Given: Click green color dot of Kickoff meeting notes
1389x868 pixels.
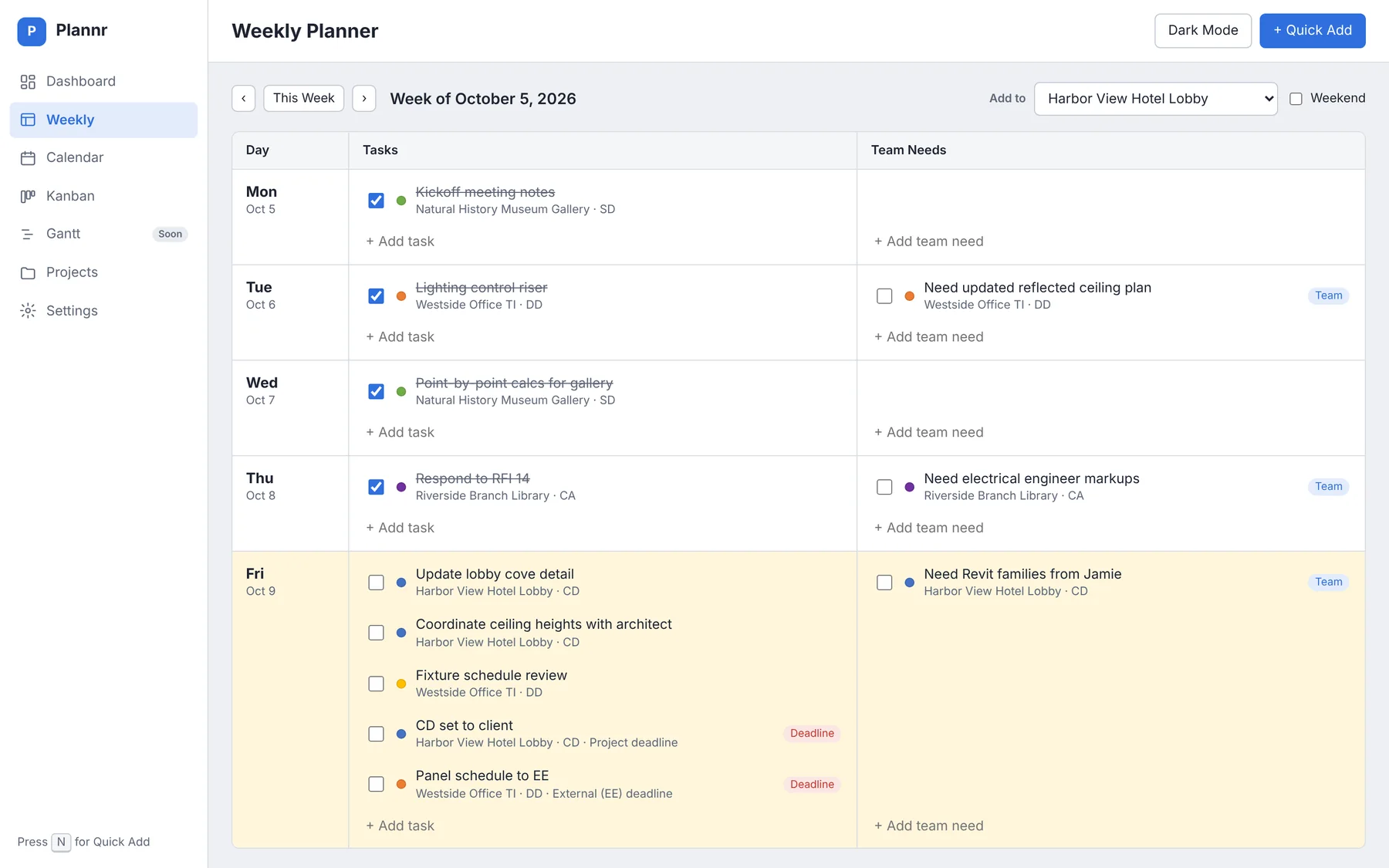Looking at the screenshot, I should (401, 201).
